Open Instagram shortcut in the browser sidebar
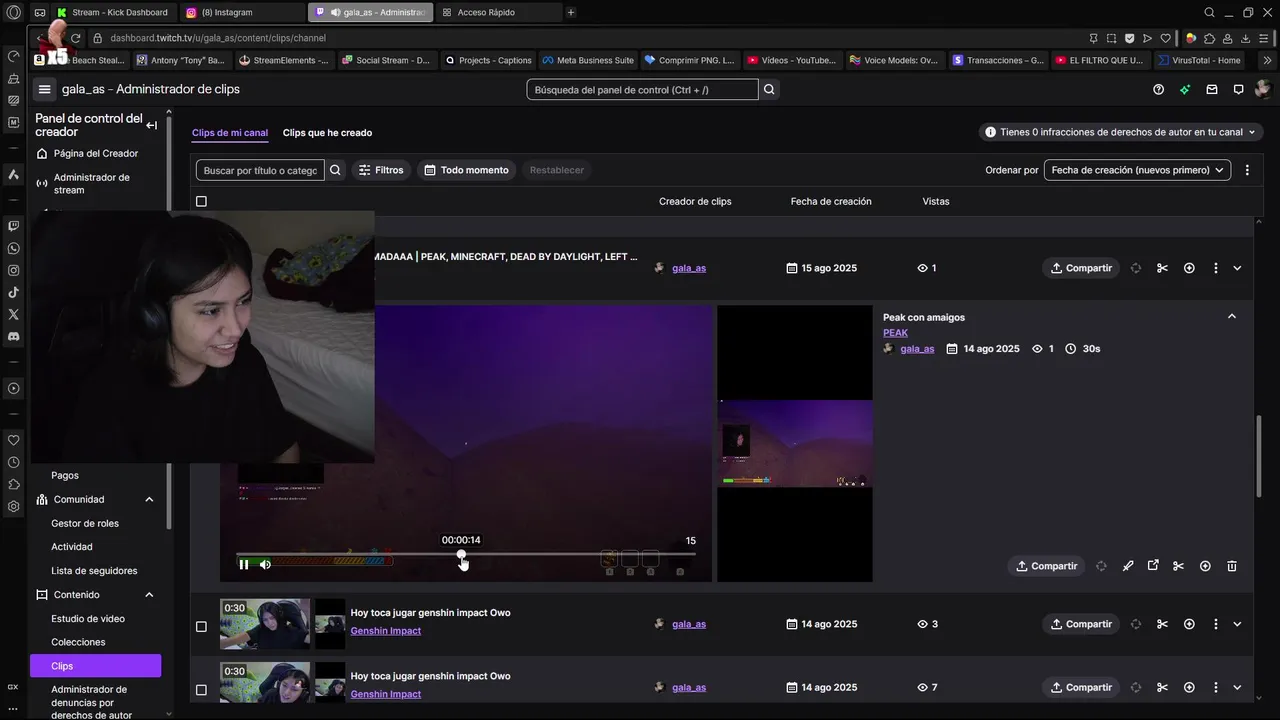Viewport: 1280px width, 720px height. click(13, 270)
